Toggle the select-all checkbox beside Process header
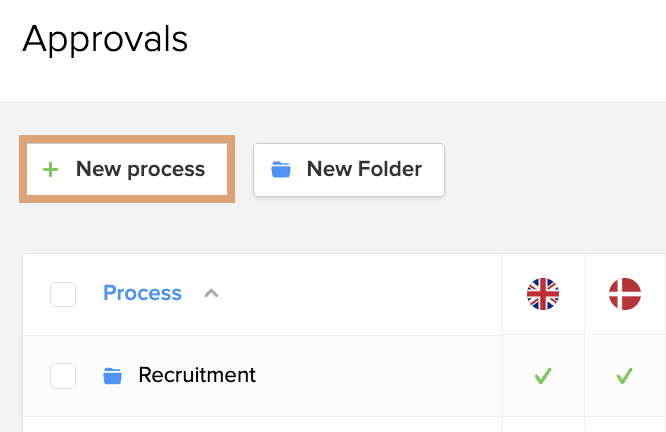This screenshot has width=666, height=432. coord(63,294)
